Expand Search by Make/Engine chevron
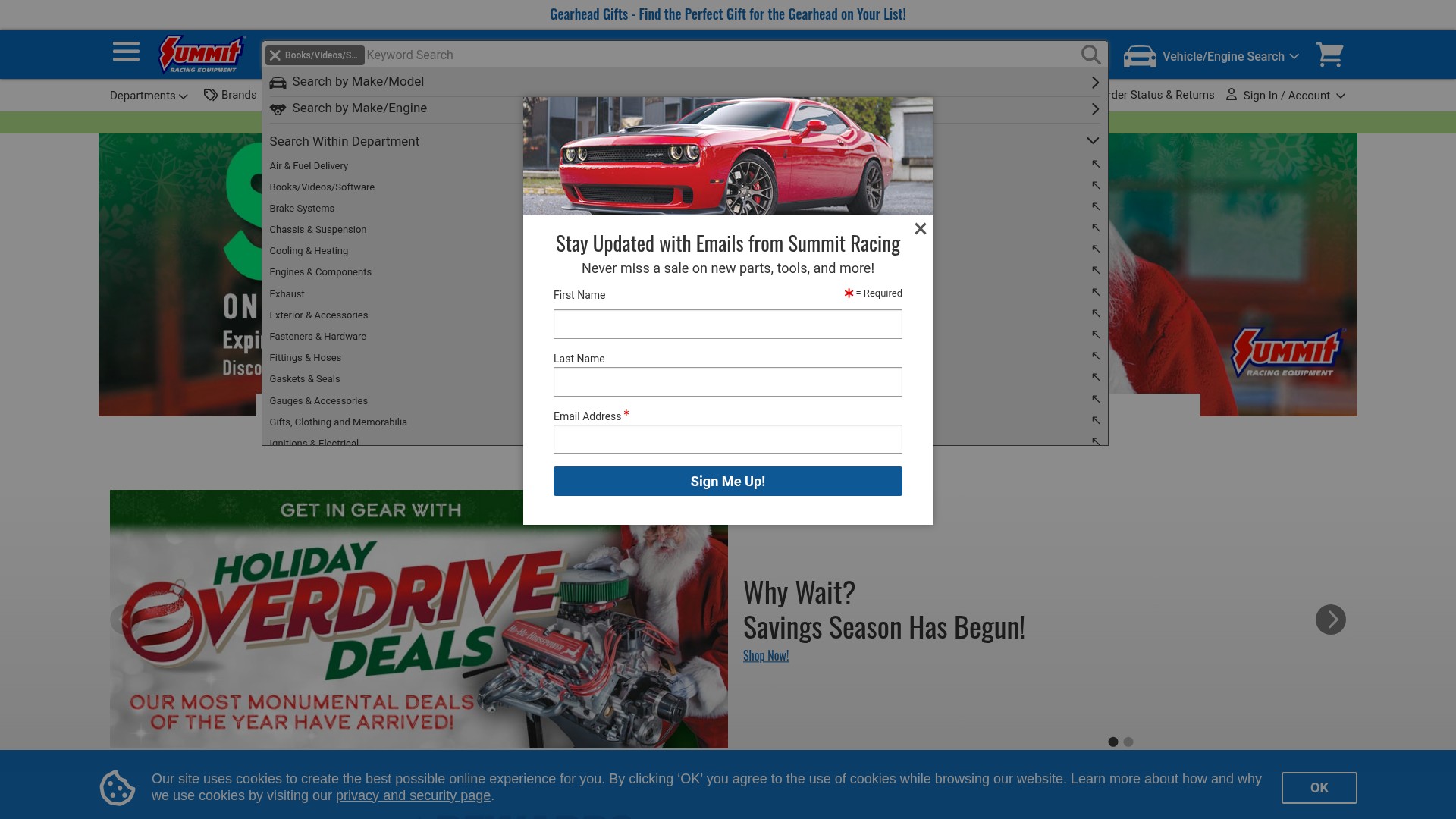1456x819 pixels. 1095,109
